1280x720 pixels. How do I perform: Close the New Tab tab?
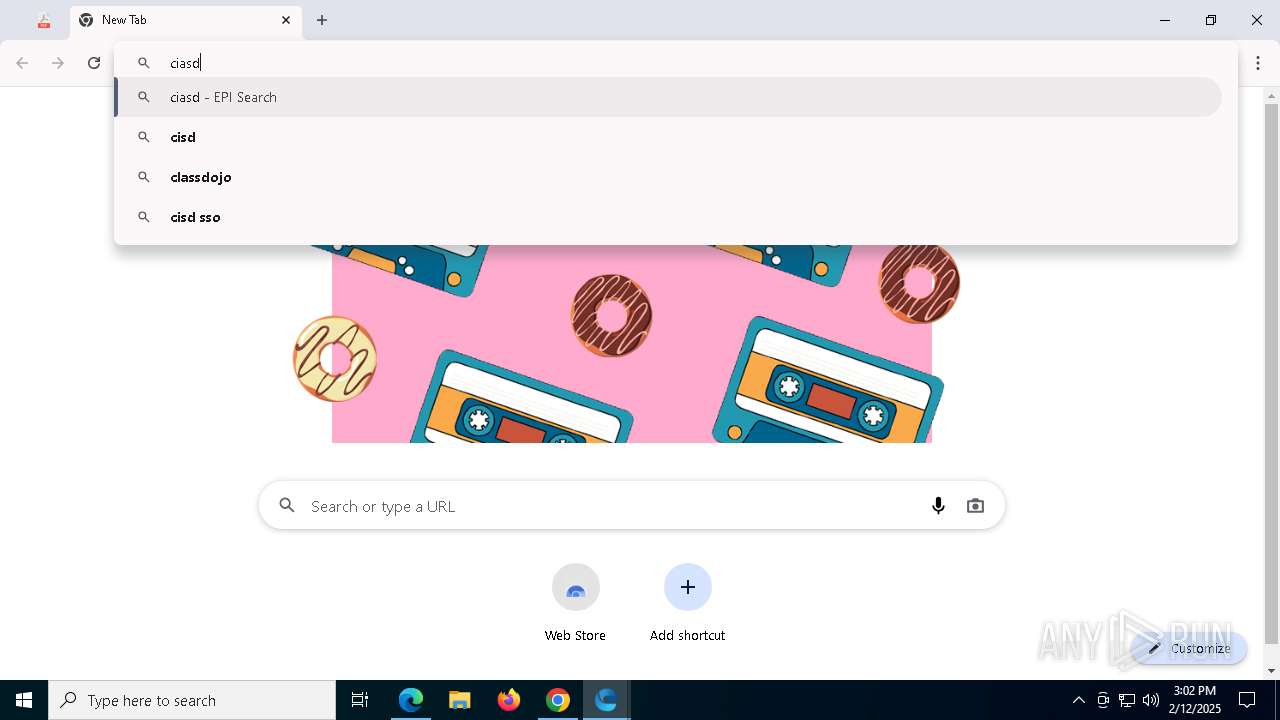pyautogui.click(x=286, y=20)
